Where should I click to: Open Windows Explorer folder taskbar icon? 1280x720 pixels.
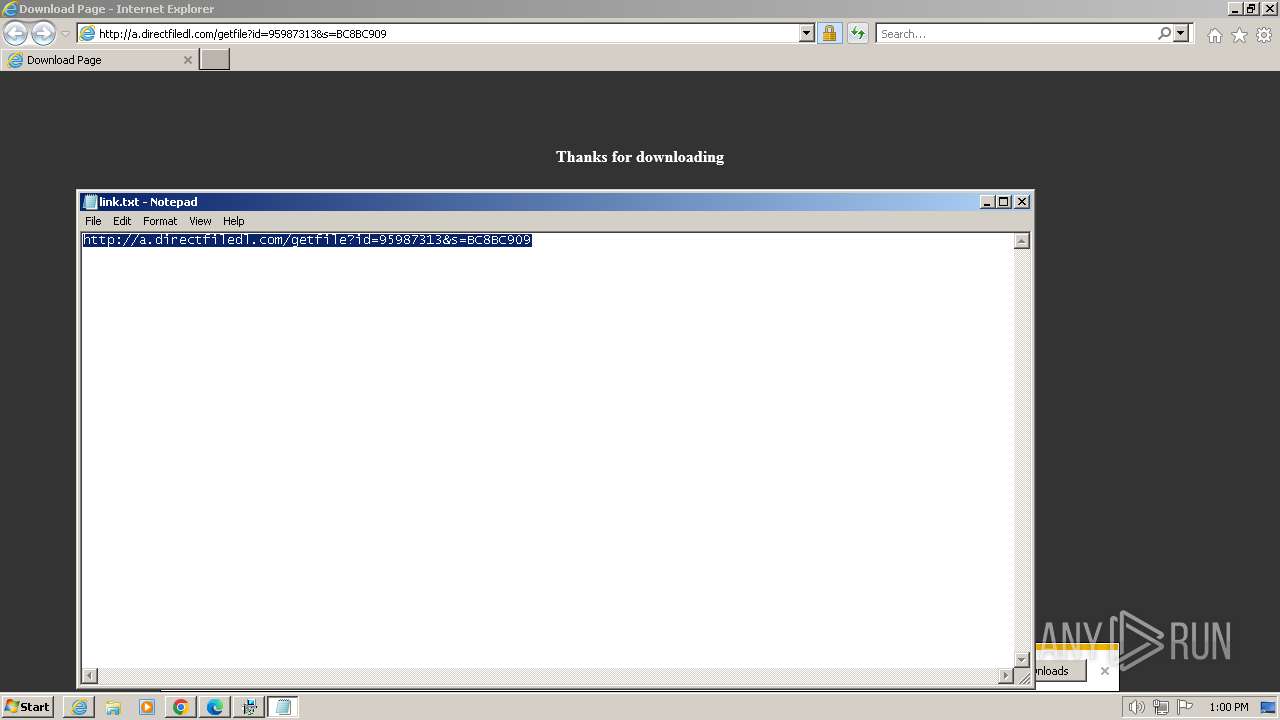tap(113, 707)
